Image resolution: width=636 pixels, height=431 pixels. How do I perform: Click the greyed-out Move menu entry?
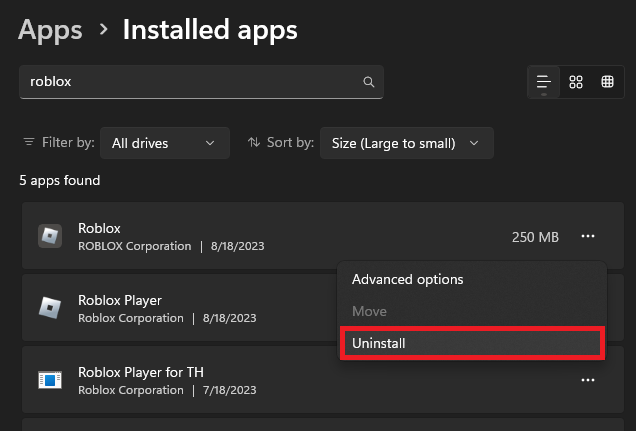(x=369, y=311)
